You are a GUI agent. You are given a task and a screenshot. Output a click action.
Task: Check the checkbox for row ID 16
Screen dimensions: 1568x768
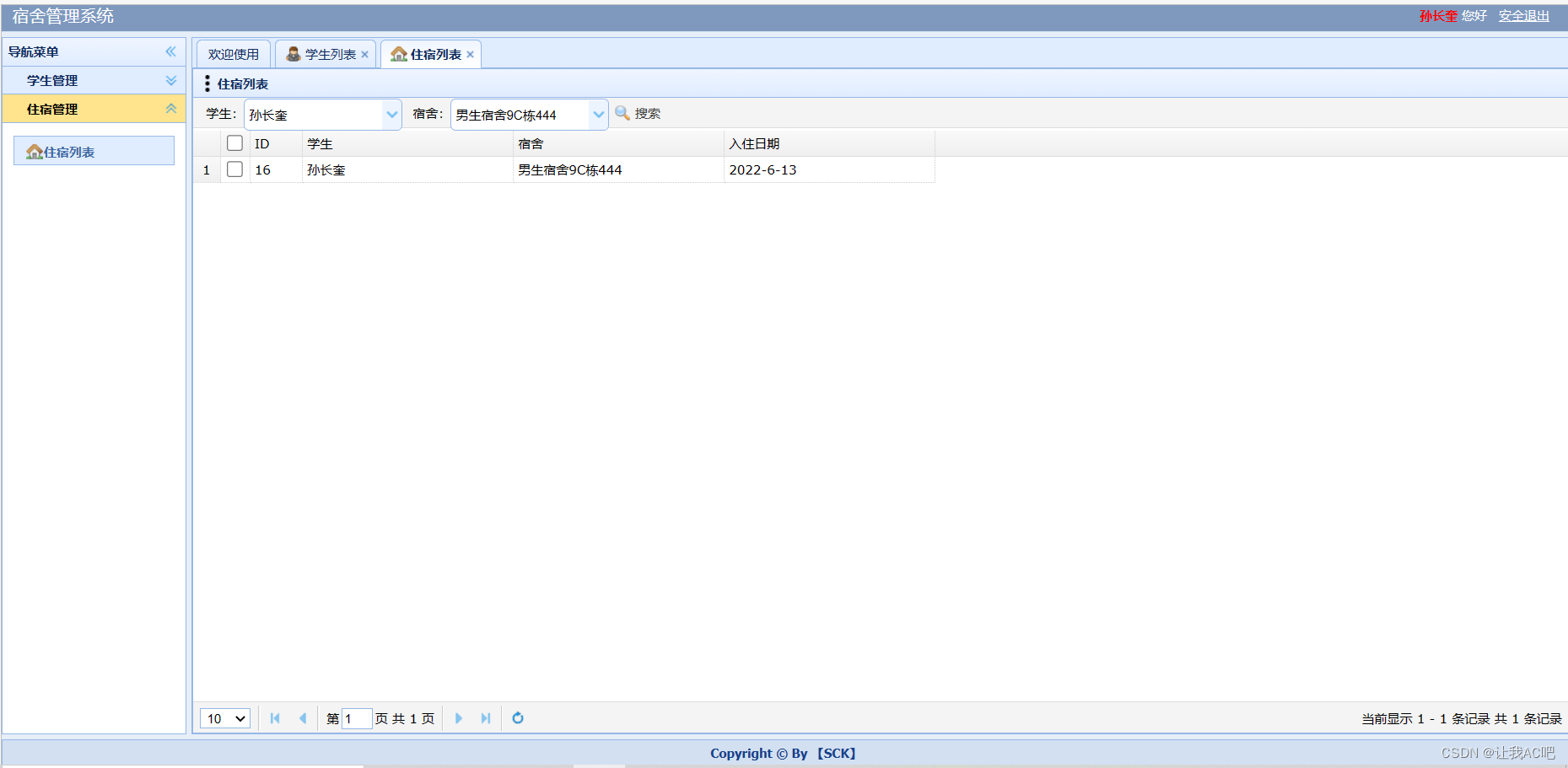[x=235, y=169]
